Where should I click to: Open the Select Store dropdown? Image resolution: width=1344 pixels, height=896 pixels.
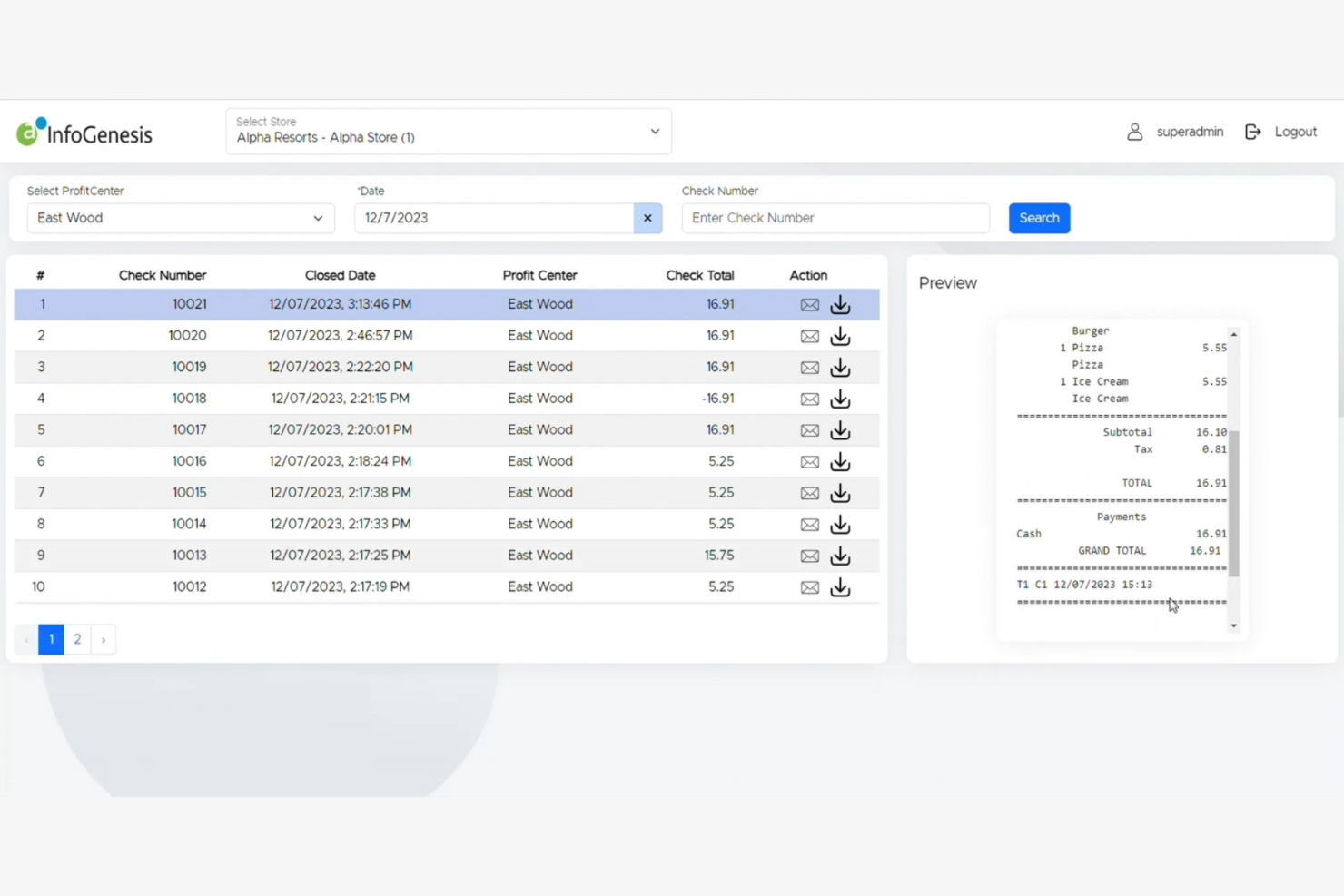pyautogui.click(x=449, y=131)
